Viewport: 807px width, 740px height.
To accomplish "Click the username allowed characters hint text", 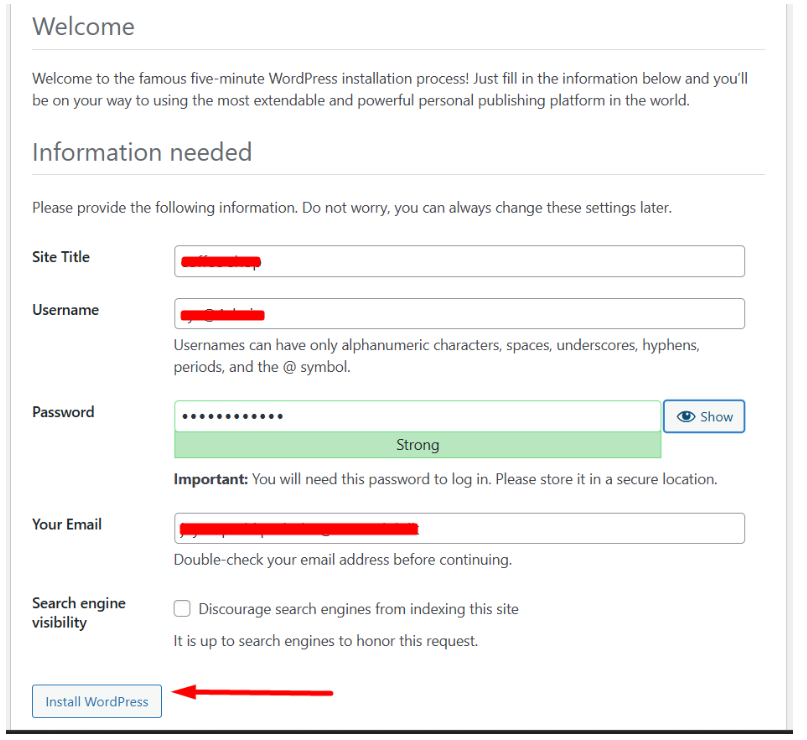I will tap(436, 355).
